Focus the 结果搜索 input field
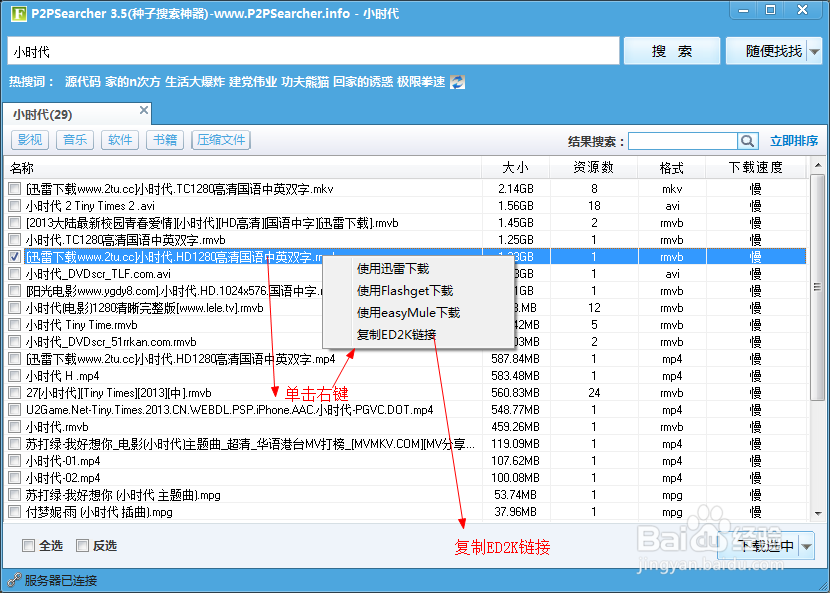Screen dimensions: 830x593 [683, 141]
